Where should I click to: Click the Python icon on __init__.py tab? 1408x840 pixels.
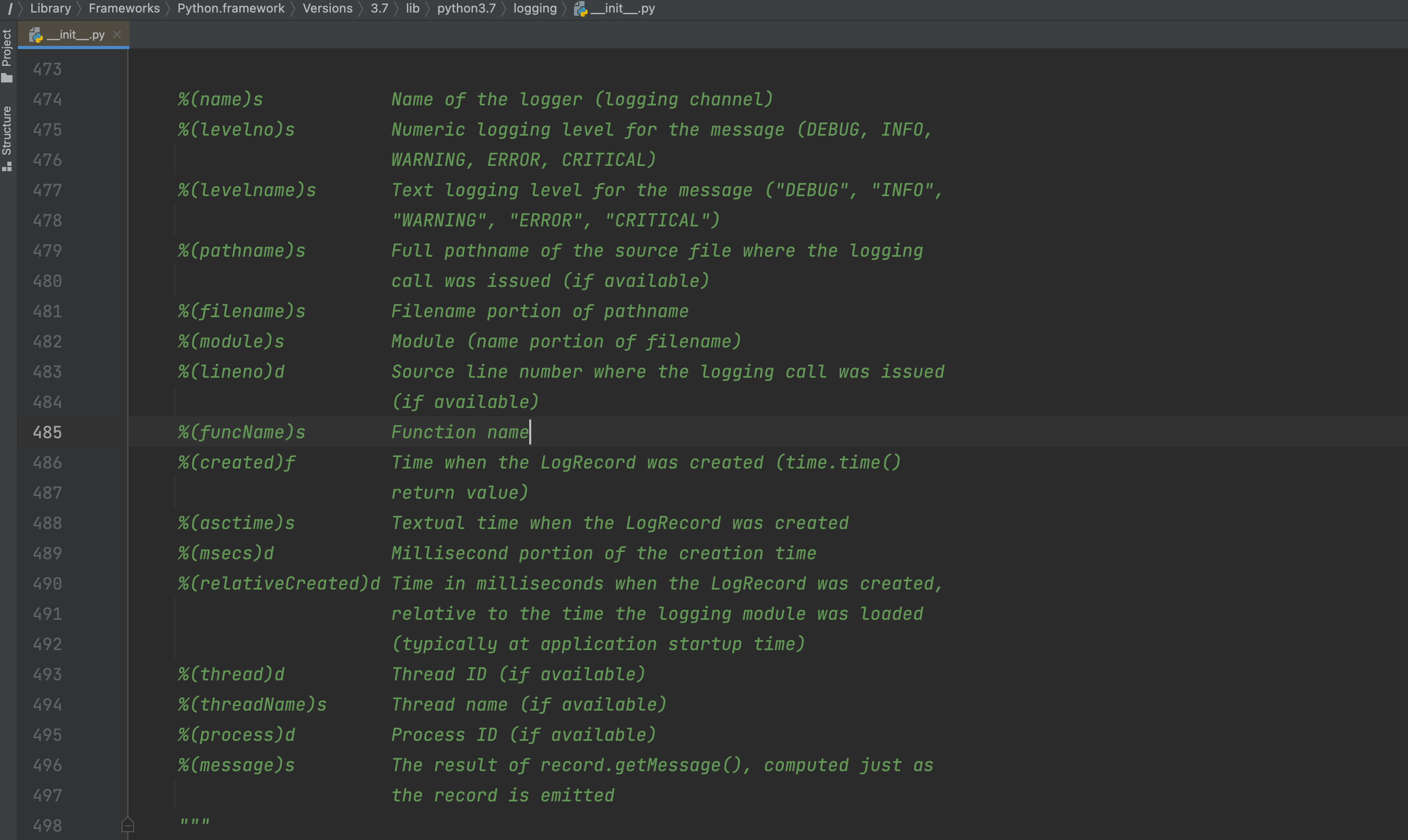(x=35, y=35)
